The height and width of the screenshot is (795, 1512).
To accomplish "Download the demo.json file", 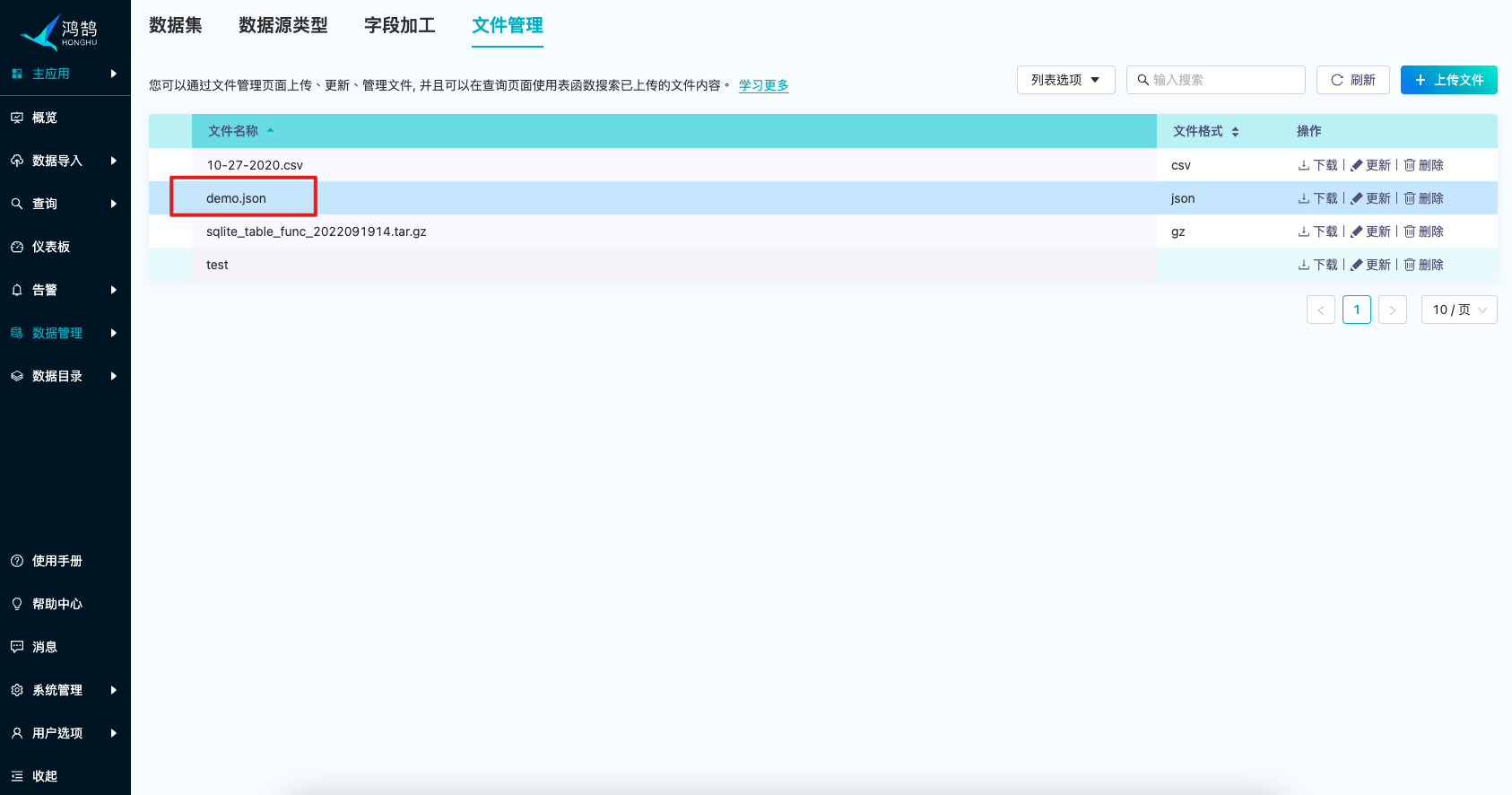I will tap(1317, 198).
